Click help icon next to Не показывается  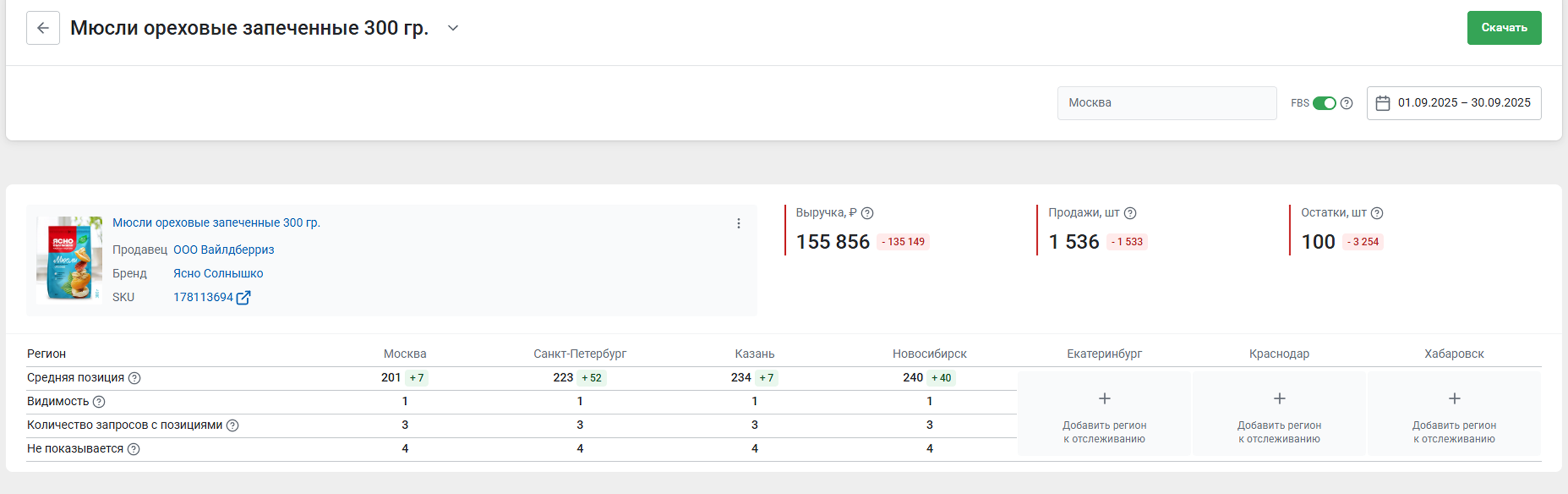(x=134, y=449)
